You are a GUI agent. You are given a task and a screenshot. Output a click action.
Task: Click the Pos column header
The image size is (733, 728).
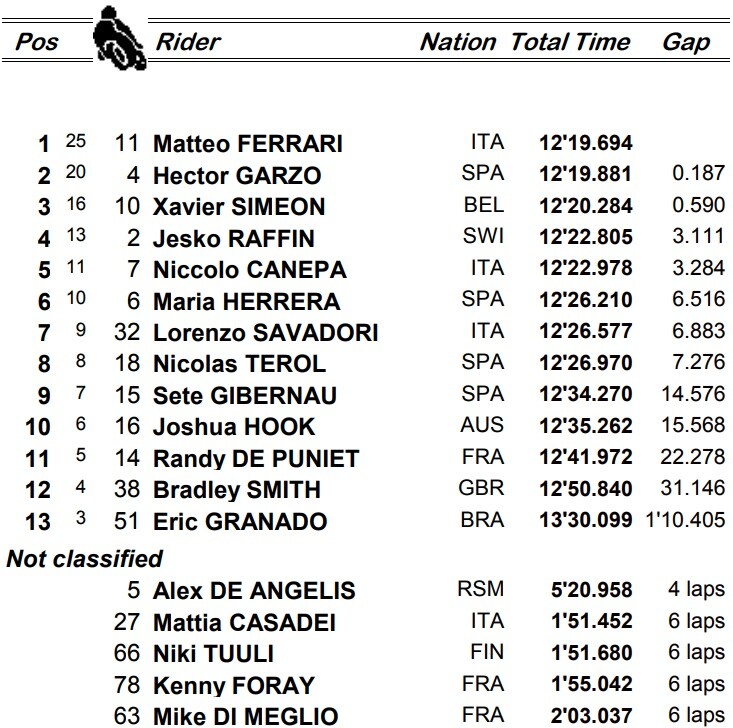(37, 42)
